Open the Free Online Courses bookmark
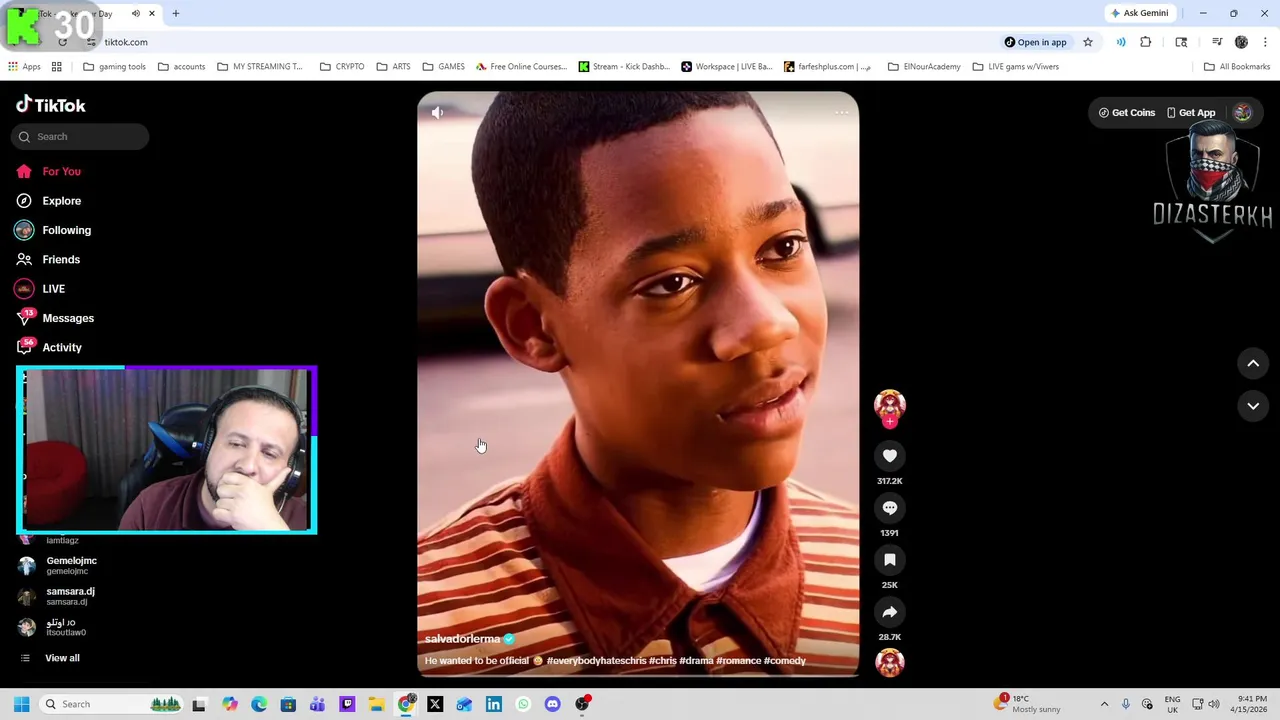 click(x=521, y=67)
